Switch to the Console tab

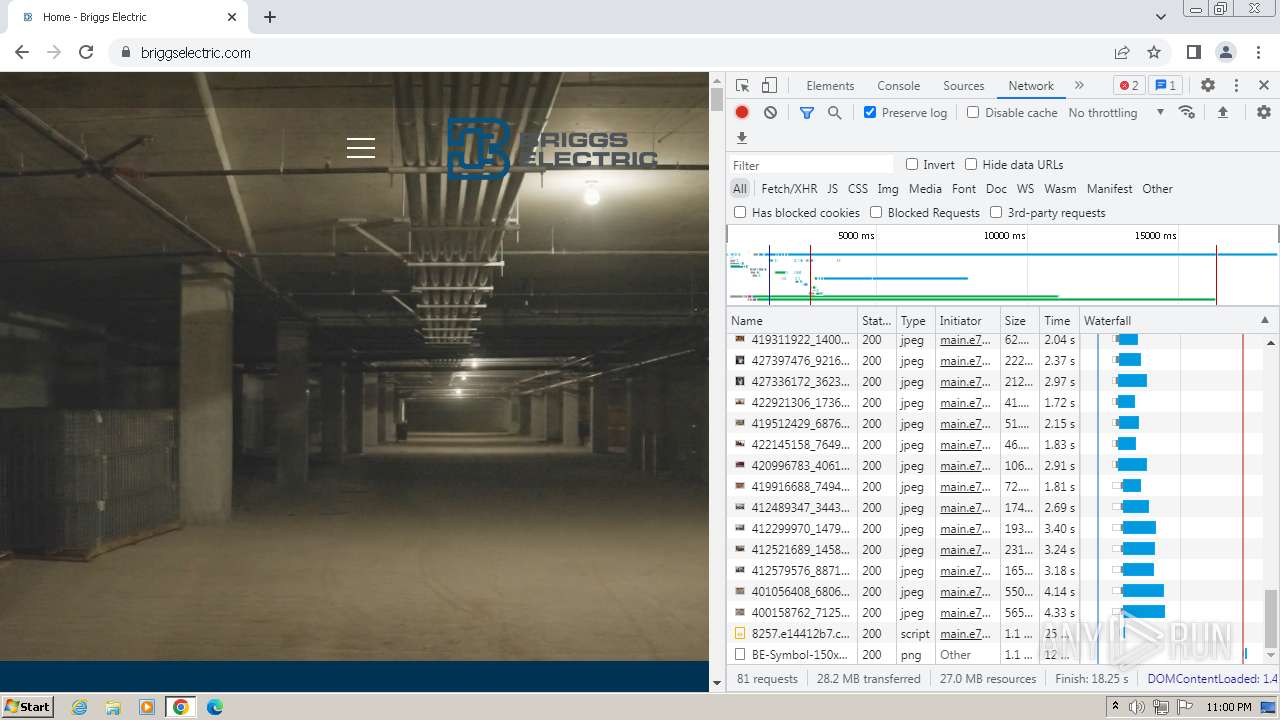[x=898, y=85]
